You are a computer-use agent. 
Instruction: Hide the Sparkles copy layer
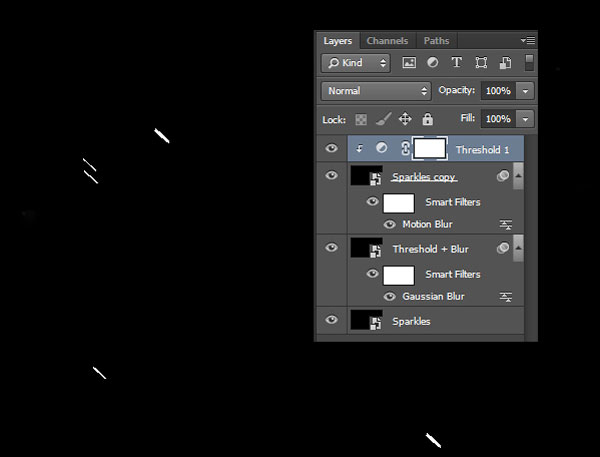[331, 175]
